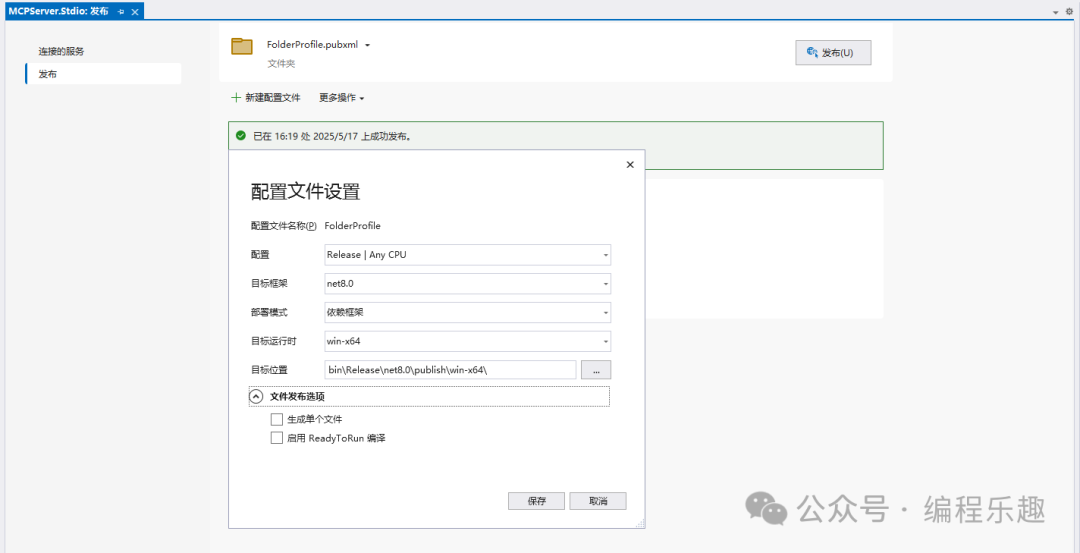Select 连接的服务 in the sidebar
This screenshot has width=1080, height=553.
(61, 52)
